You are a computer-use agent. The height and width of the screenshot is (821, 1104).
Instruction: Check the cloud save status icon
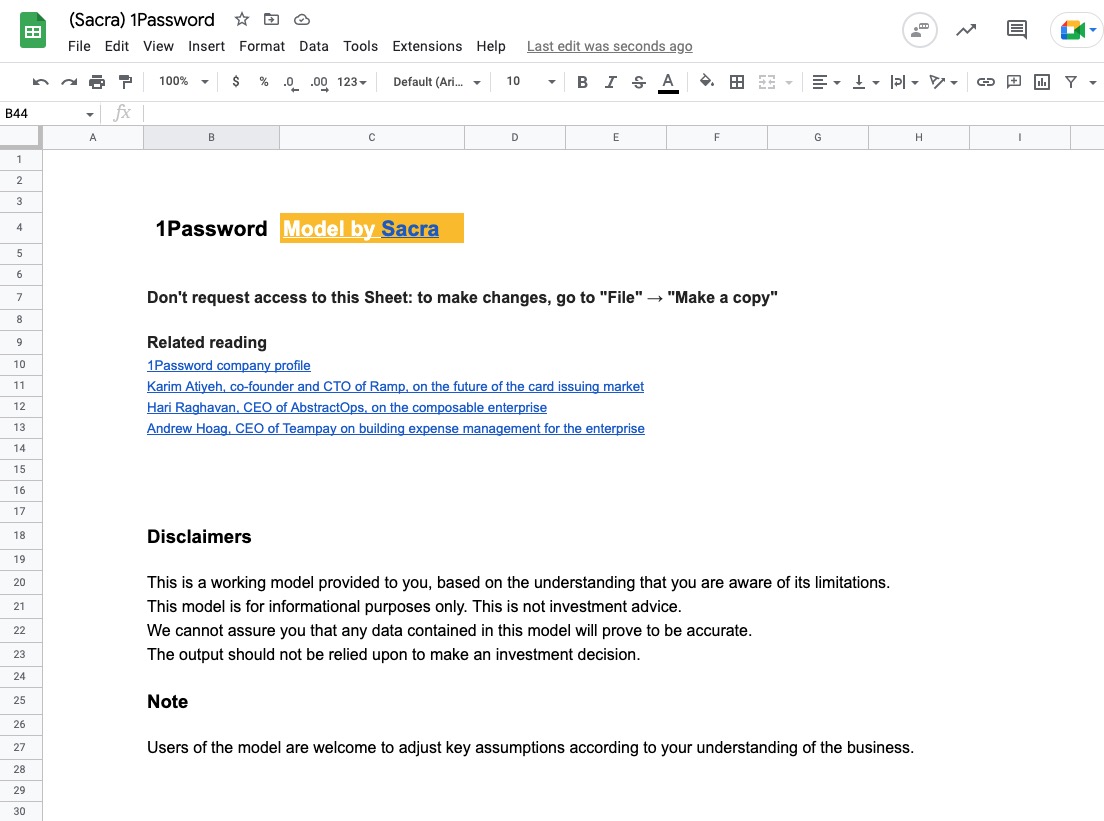pos(301,20)
